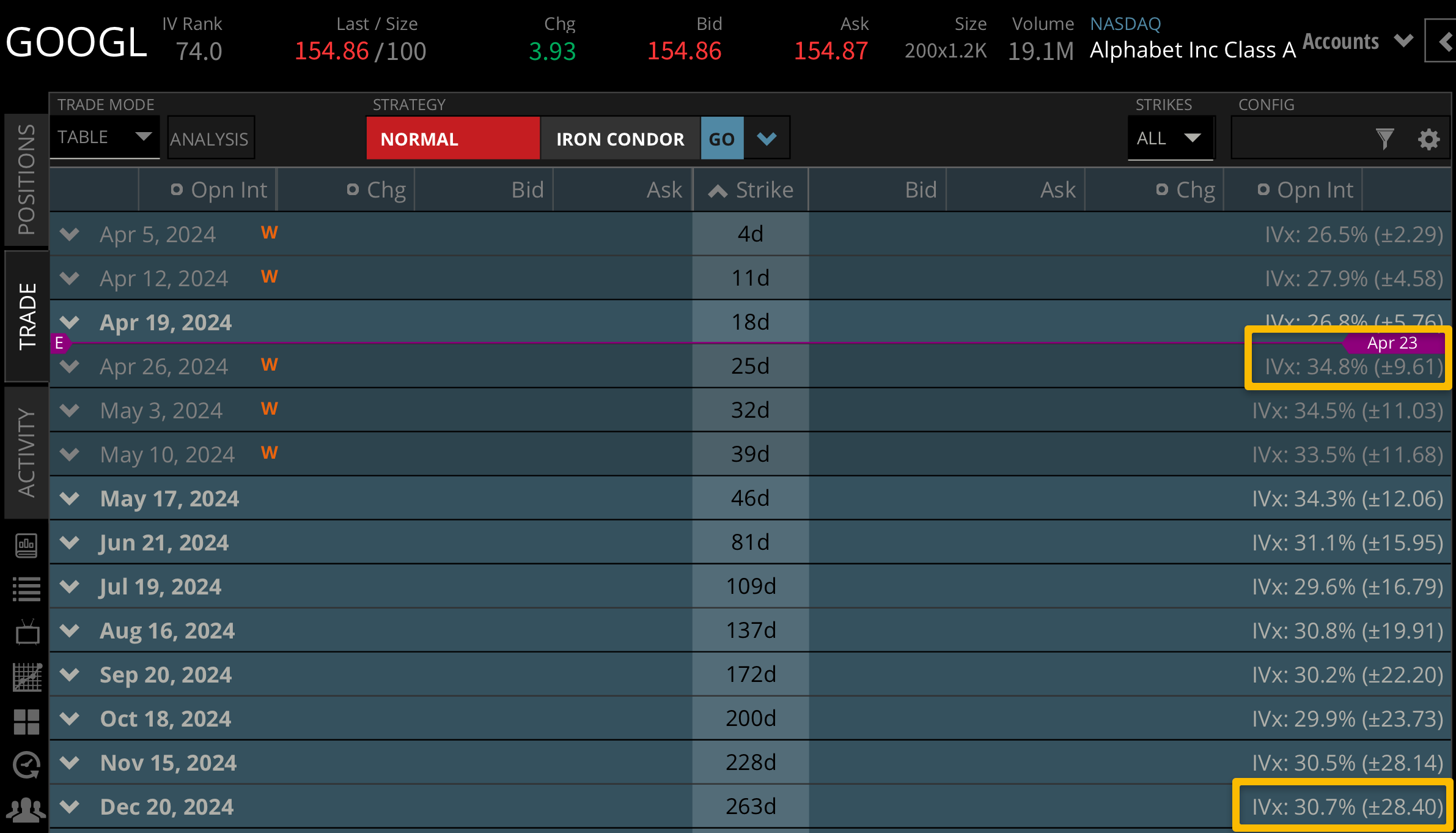1456x833 pixels.
Task: Open the people follow icon
Action: pyautogui.click(x=26, y=809)
